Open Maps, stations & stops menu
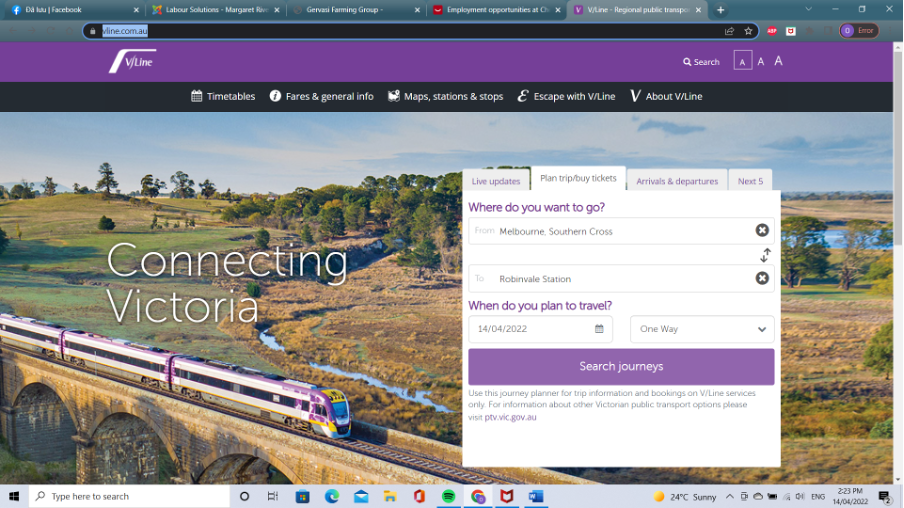Screen dimensions: 904x508 (445, 97)
